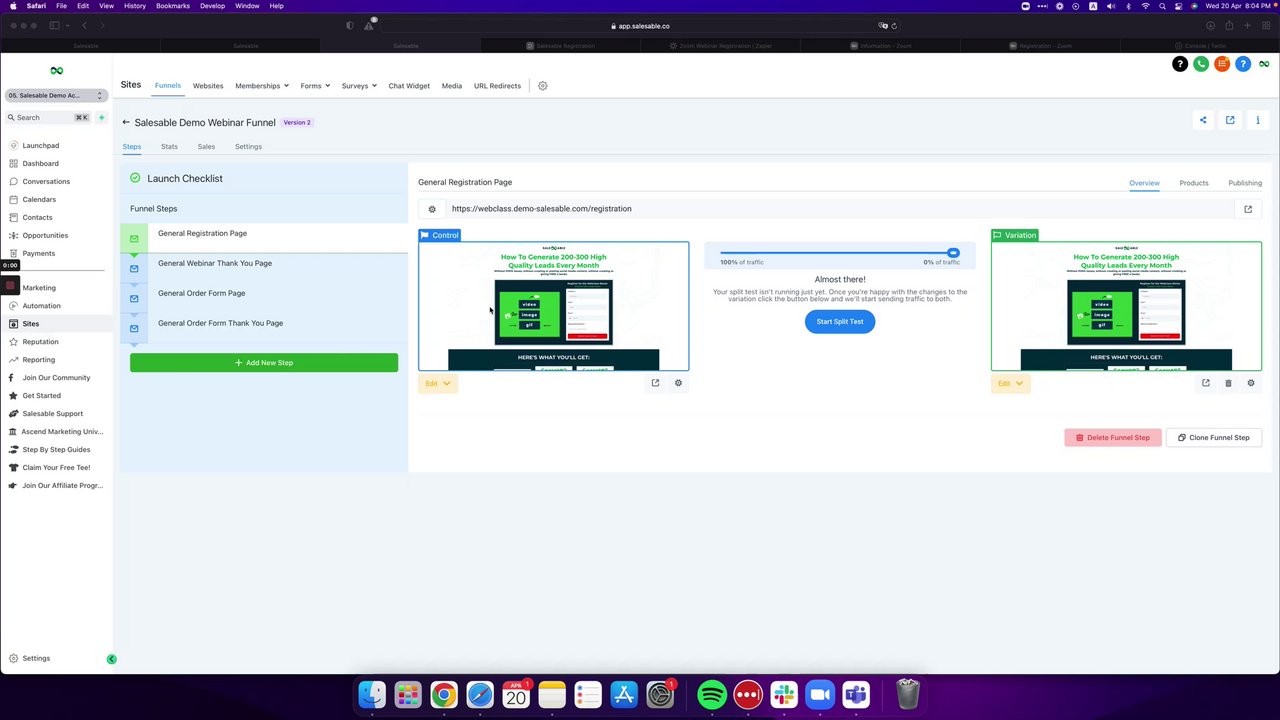Open the Safari Bookmarks menu
Screen dimensions: 1280x720
(173, 6)
